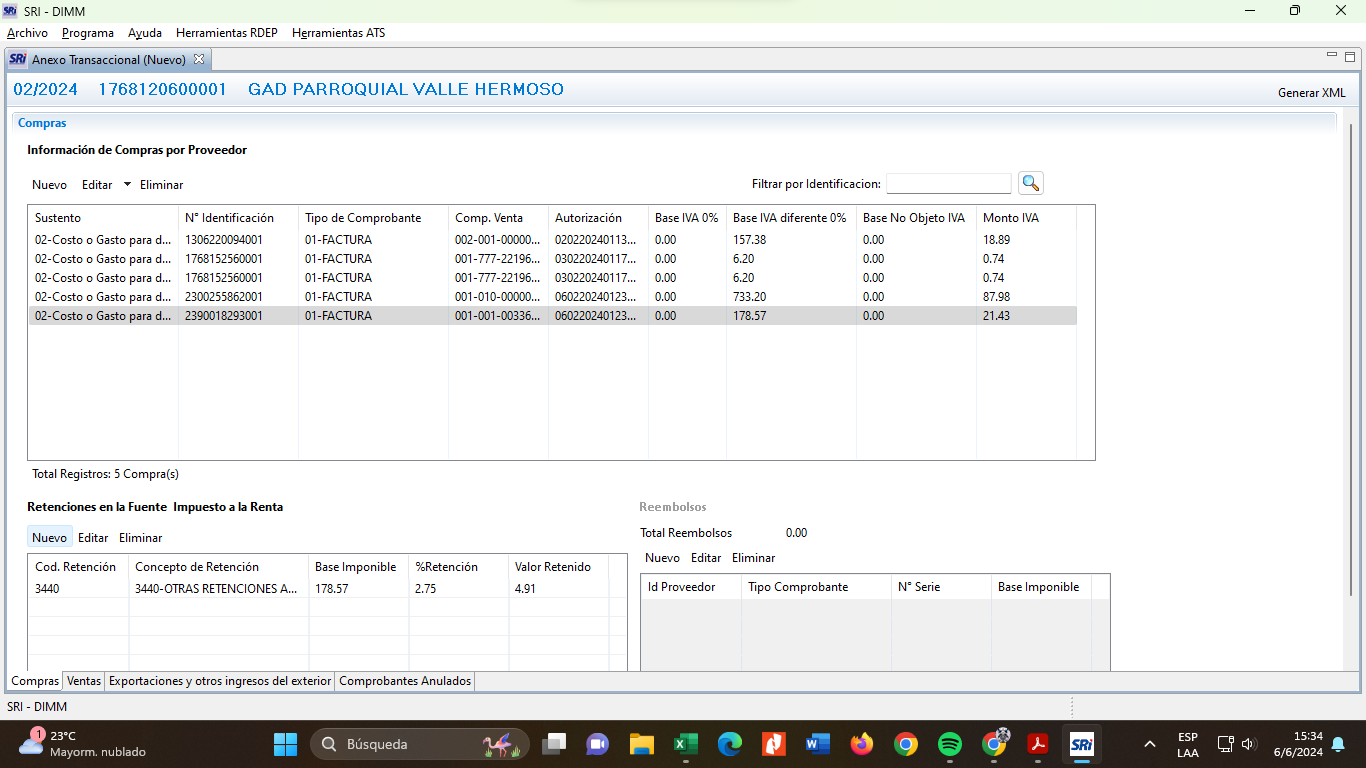1366x768 pixels.
Task: Click the magnifier search icon beside the filter field
Action: (x=1030, y=183)
